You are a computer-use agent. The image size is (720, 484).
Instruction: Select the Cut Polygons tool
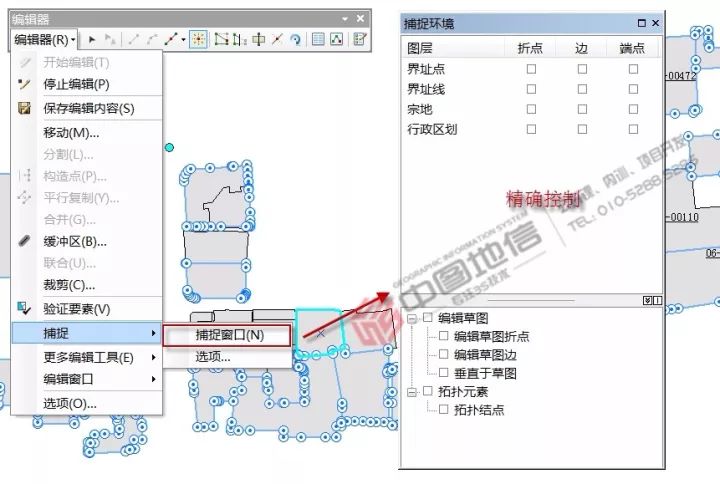pos(259,39)
